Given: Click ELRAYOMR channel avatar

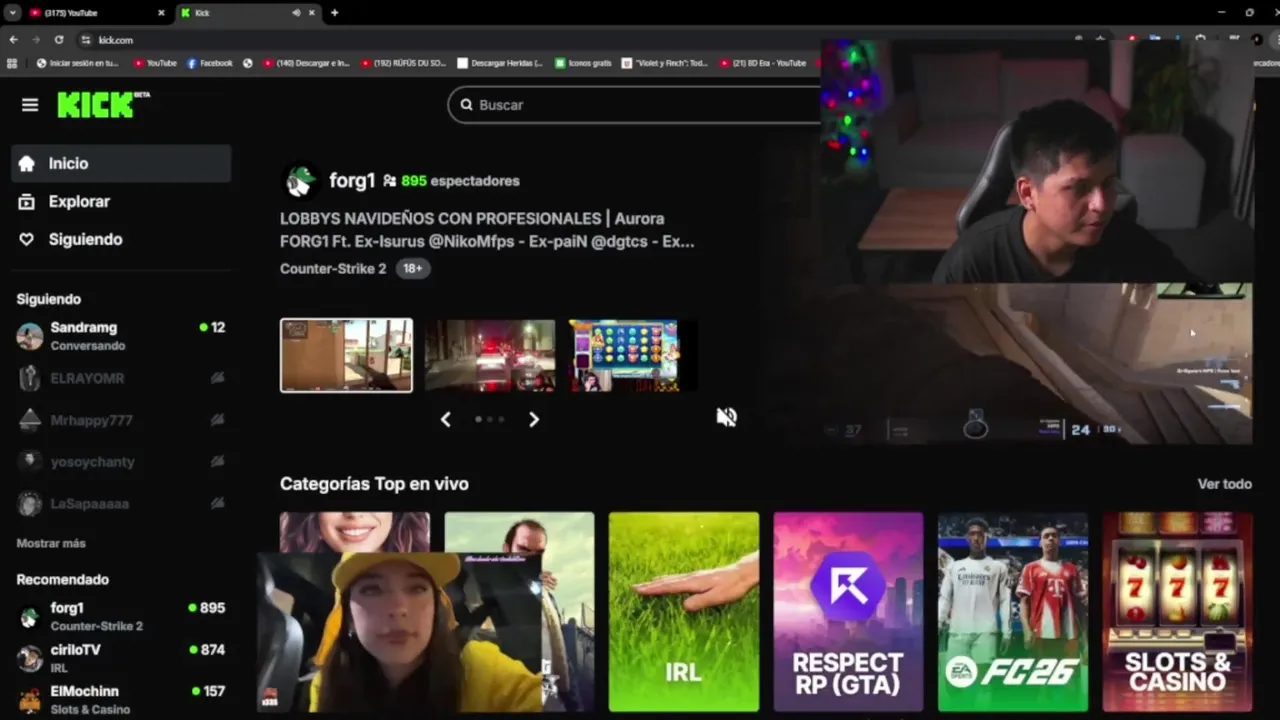Looking at the screenshot, I should [30, 378].
